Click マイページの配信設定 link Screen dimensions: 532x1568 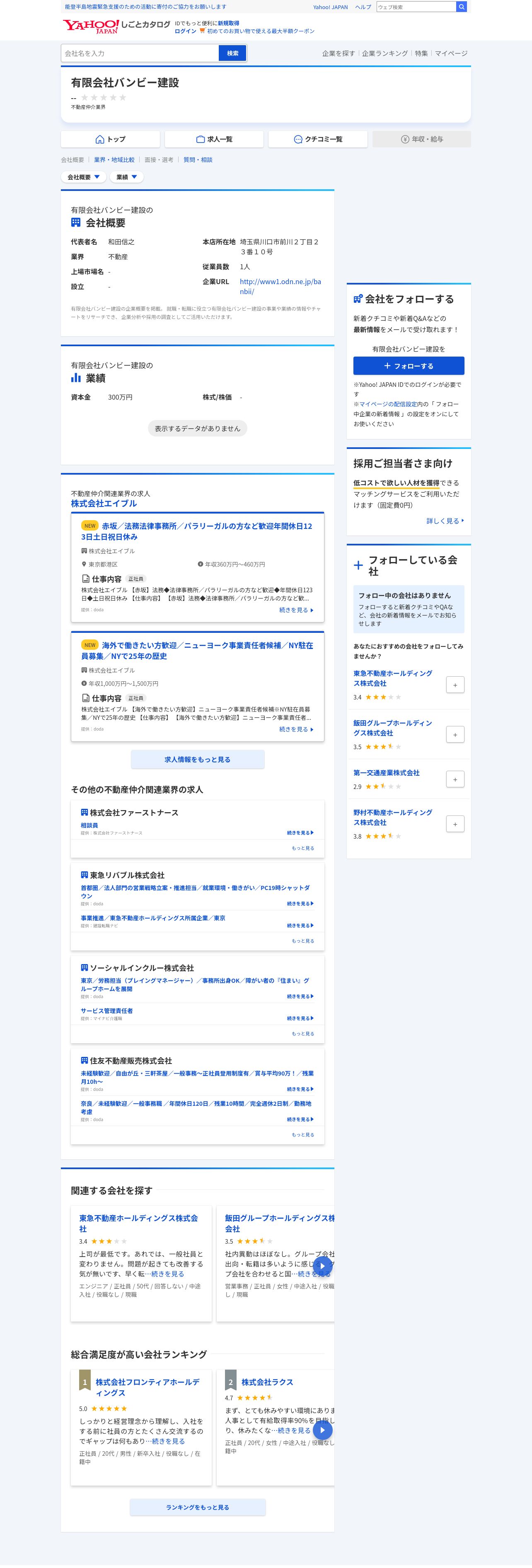pyautogui.click(x=388, y=404)
